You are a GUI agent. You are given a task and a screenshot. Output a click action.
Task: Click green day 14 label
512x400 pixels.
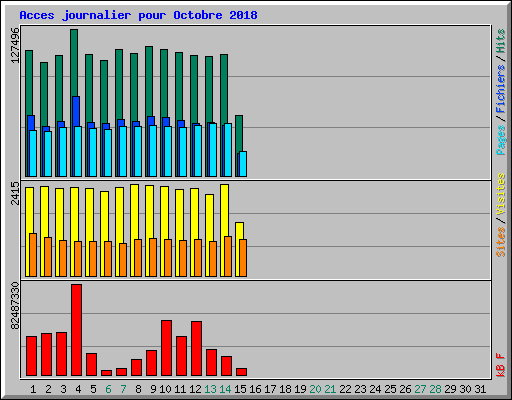tap(225, 389)
